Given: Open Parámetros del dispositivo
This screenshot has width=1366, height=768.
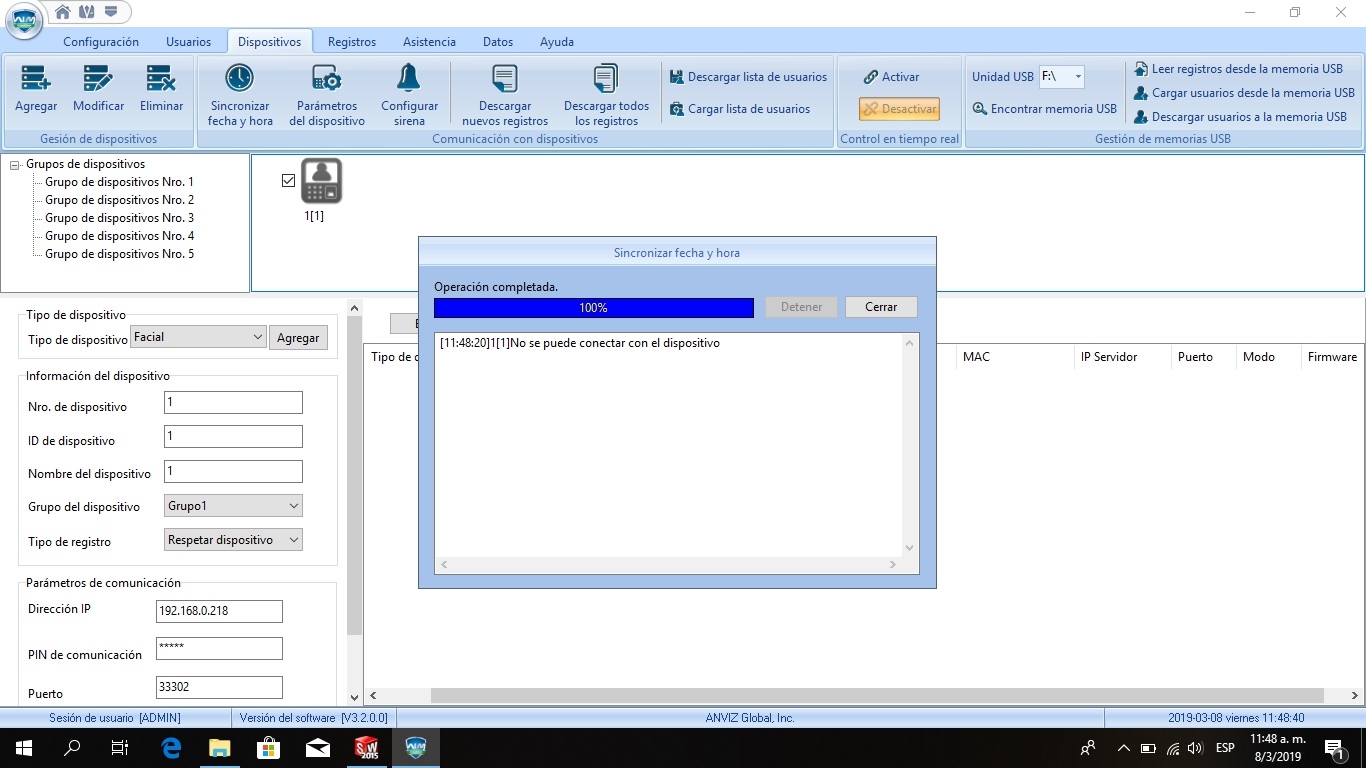Looking at the screenshot, I should point(327,78).
